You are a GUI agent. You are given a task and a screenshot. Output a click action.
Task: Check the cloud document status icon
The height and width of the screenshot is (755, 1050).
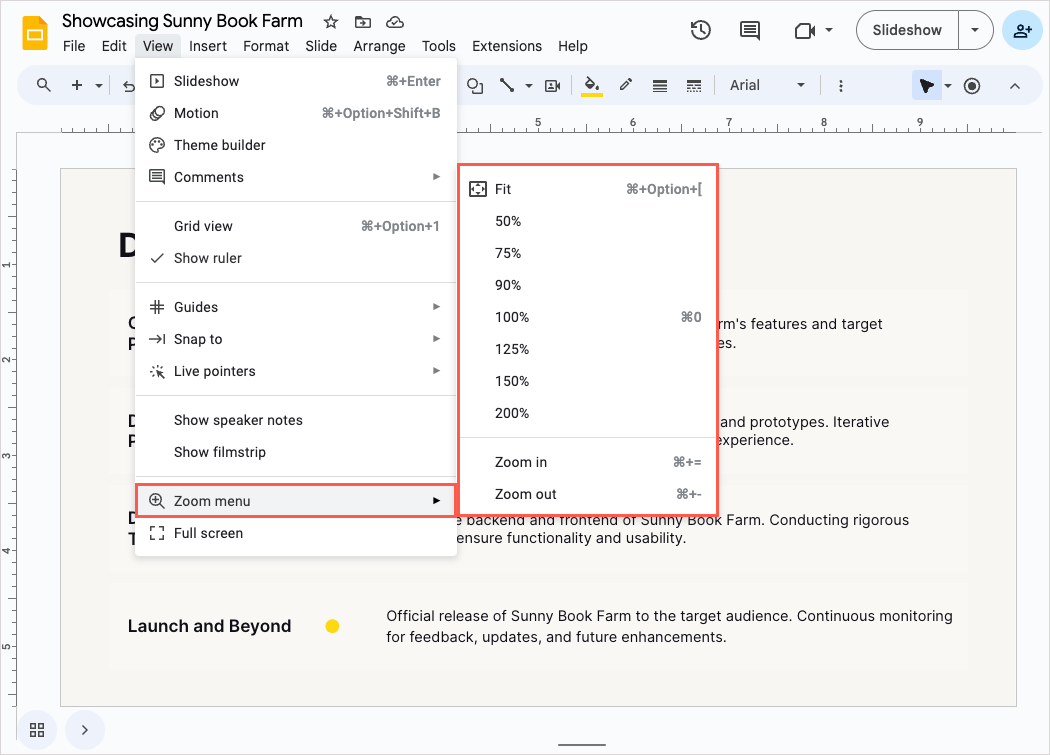click(395, 22)
